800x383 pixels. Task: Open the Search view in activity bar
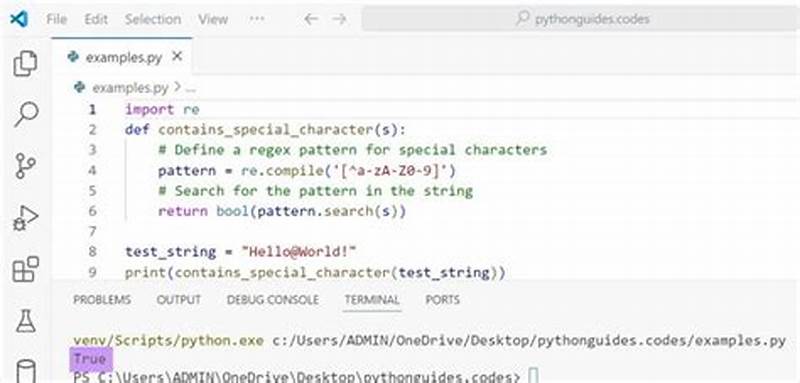(x=26, y=114)
